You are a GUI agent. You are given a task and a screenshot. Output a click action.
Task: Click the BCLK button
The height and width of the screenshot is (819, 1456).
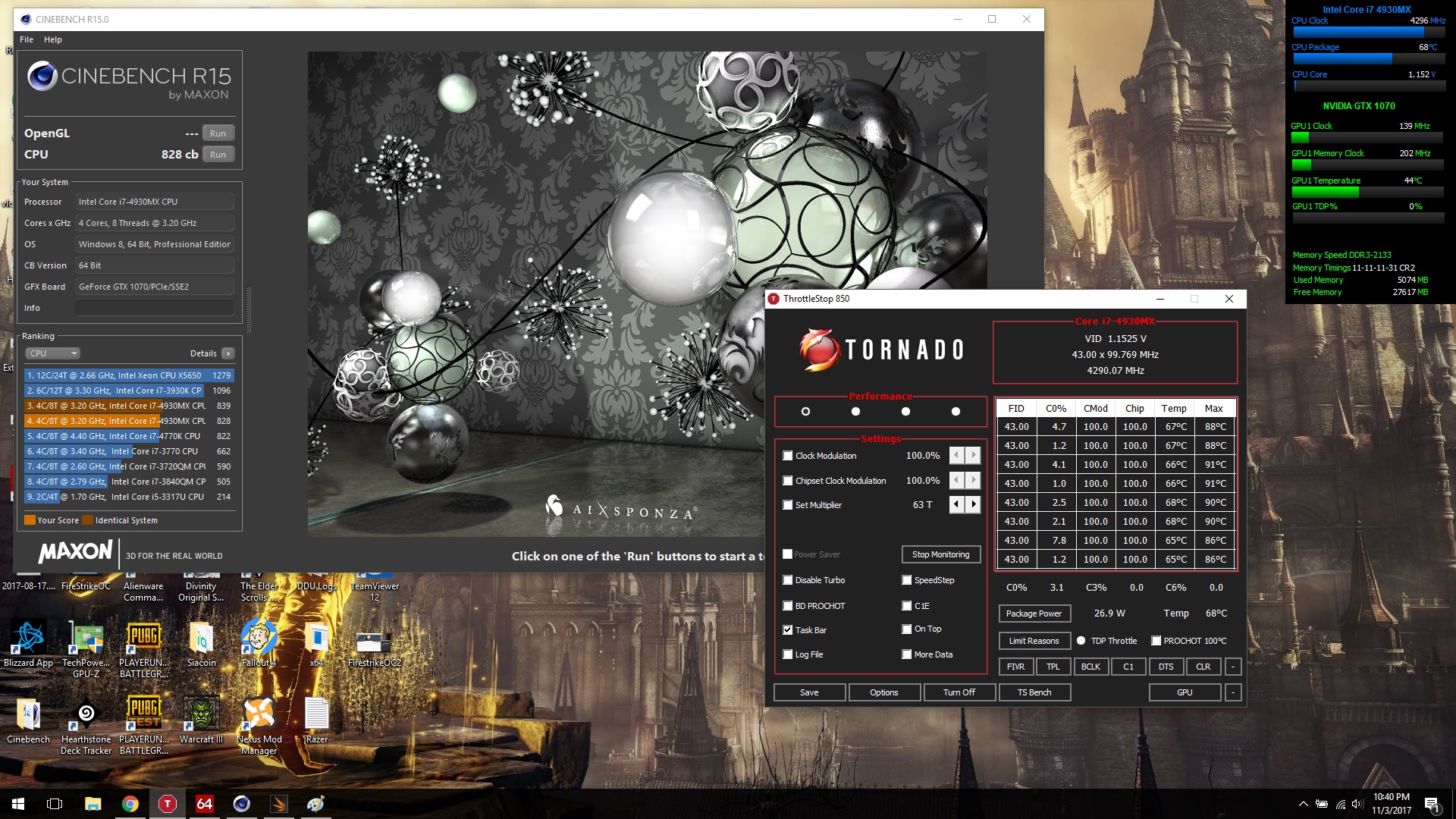pyautogui.click(x=1091, y=667)
